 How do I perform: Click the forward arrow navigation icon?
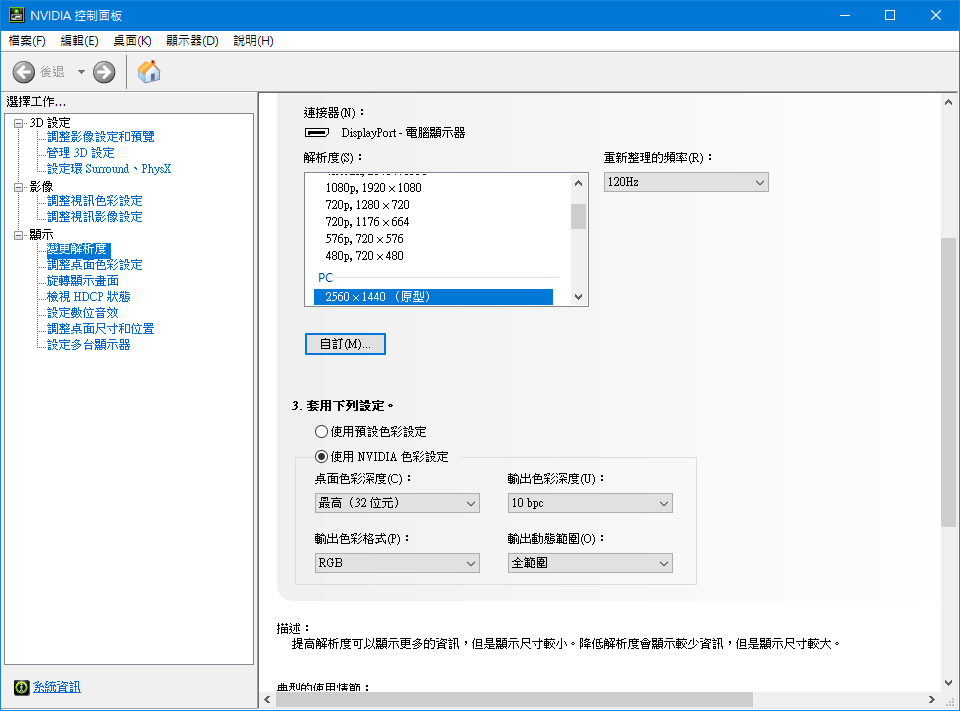(104, 72)
